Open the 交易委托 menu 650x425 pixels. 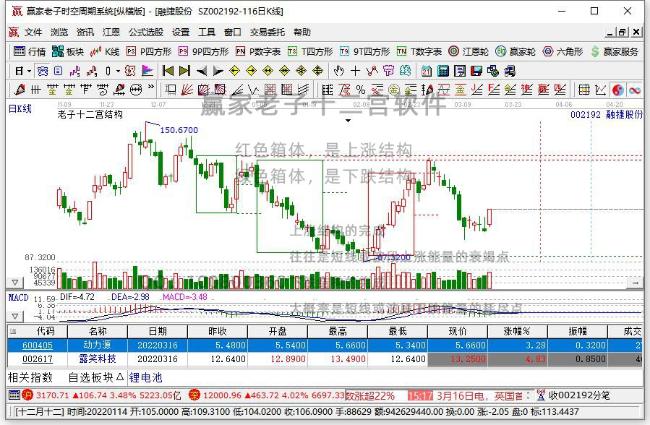(267, 32)
